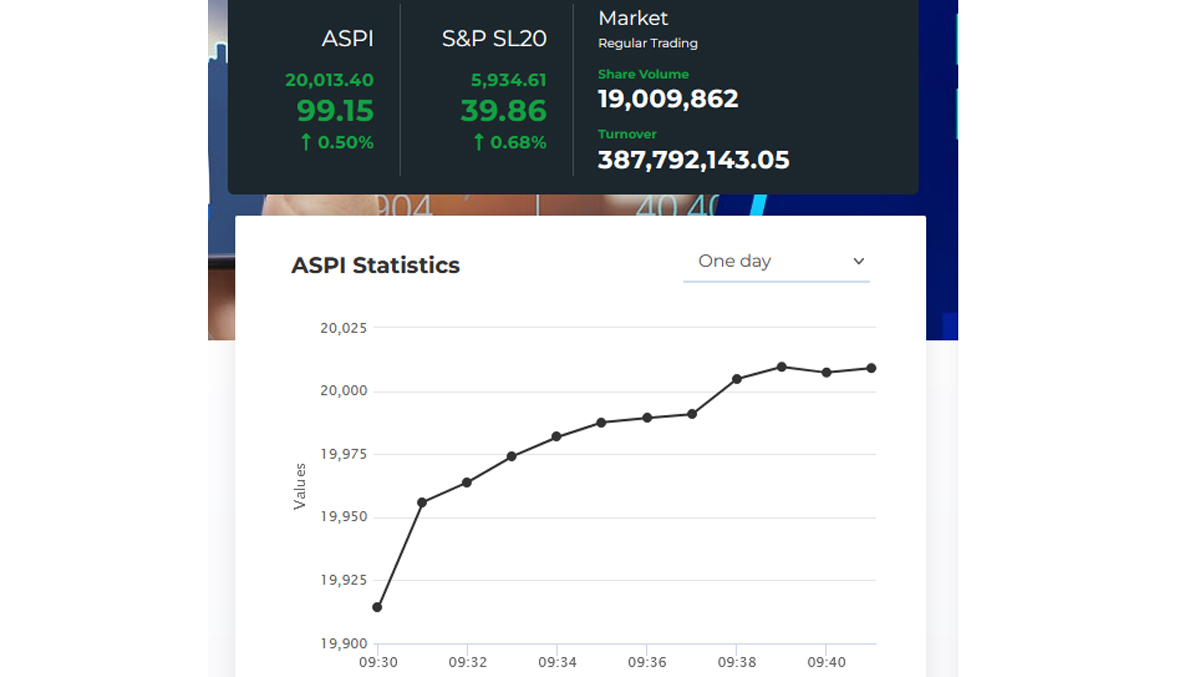Choose the 09:40 data point
Screen dimensions: 1200x677
[x=827, y=372]
